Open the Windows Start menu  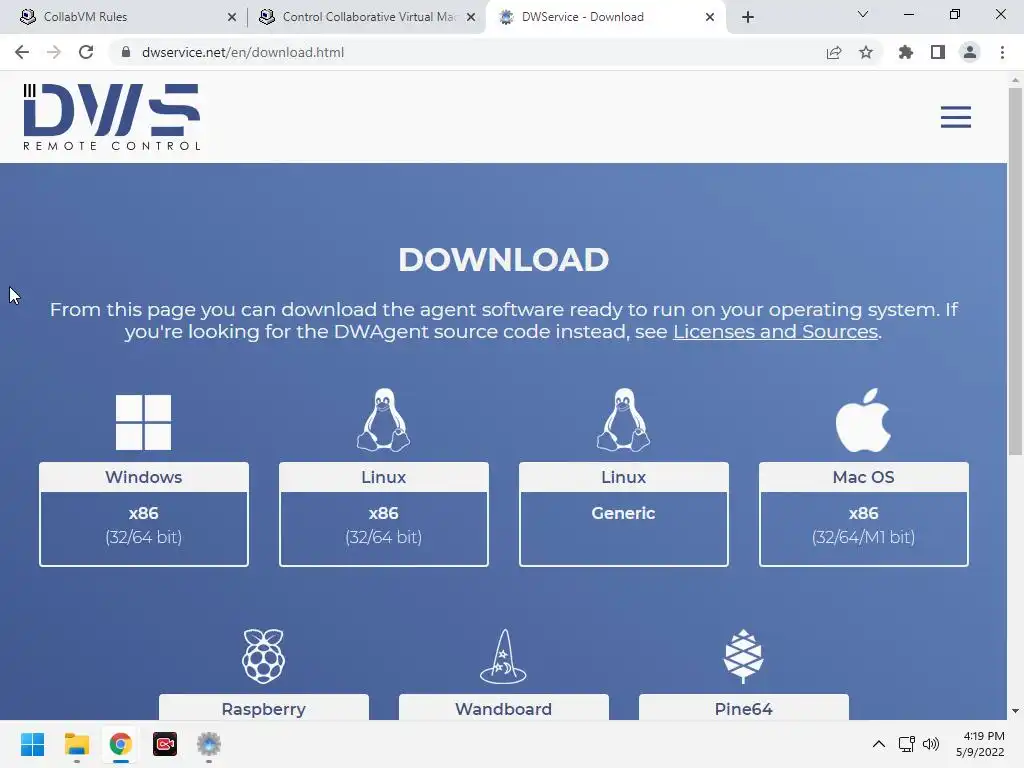(32, 744)
